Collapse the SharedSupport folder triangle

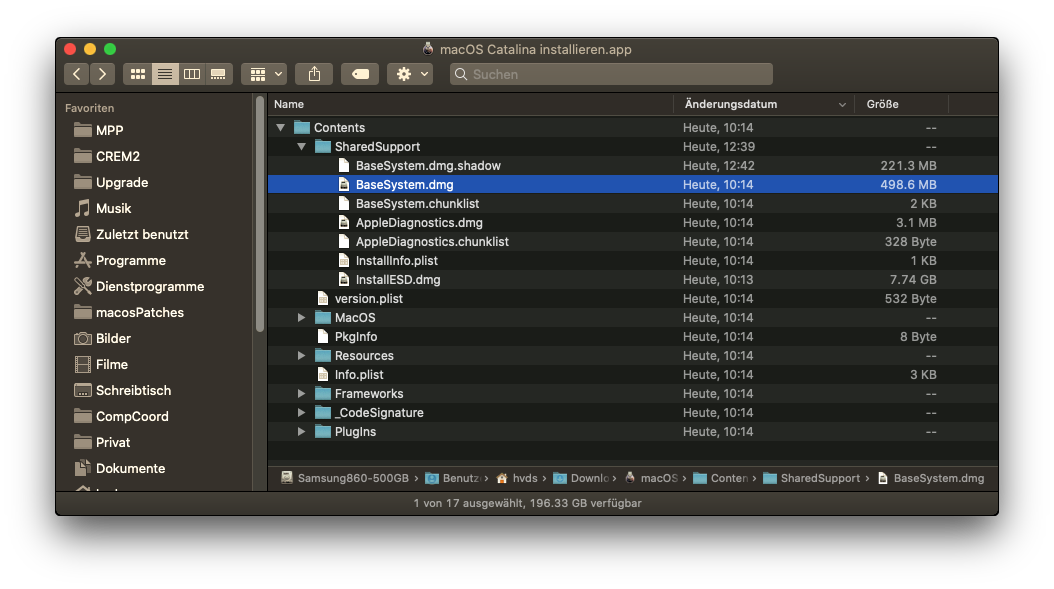301,147
